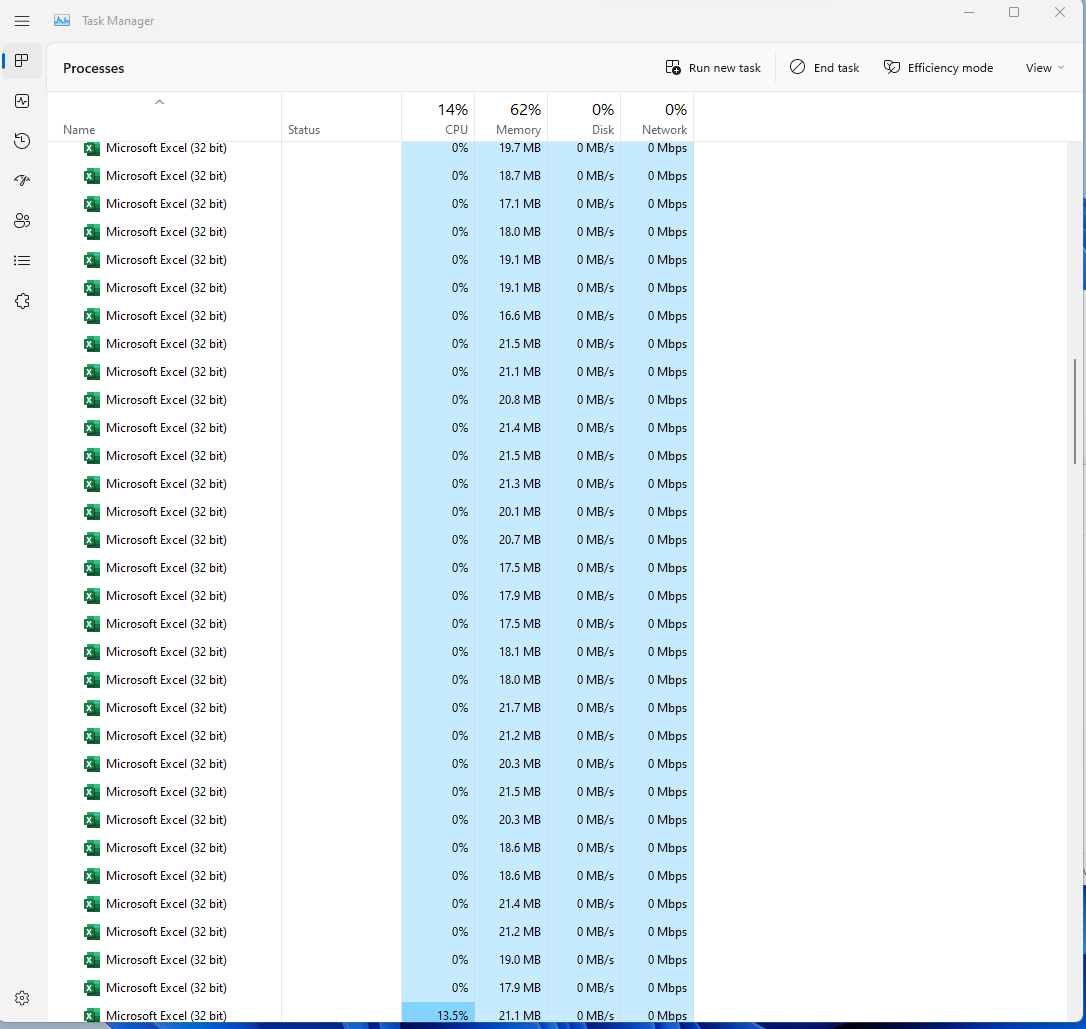Select Excel process with 16.6 MB memory
This screenshot has width=1086, height=1029.
tap(371, 316)
